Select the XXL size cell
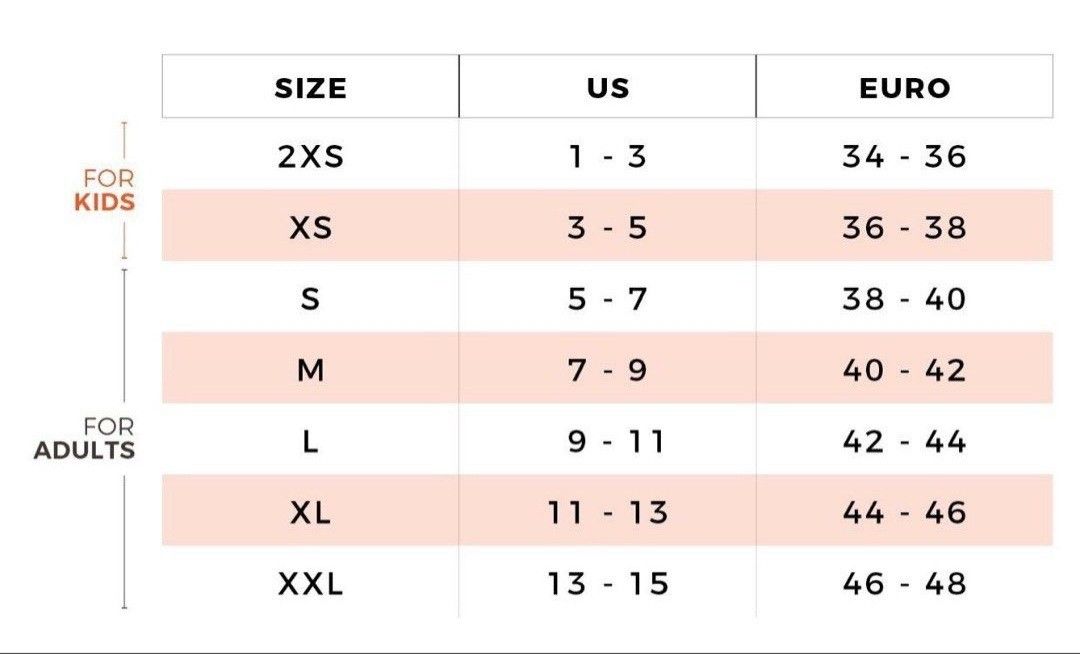1080x654 pixels. [311, 584]
